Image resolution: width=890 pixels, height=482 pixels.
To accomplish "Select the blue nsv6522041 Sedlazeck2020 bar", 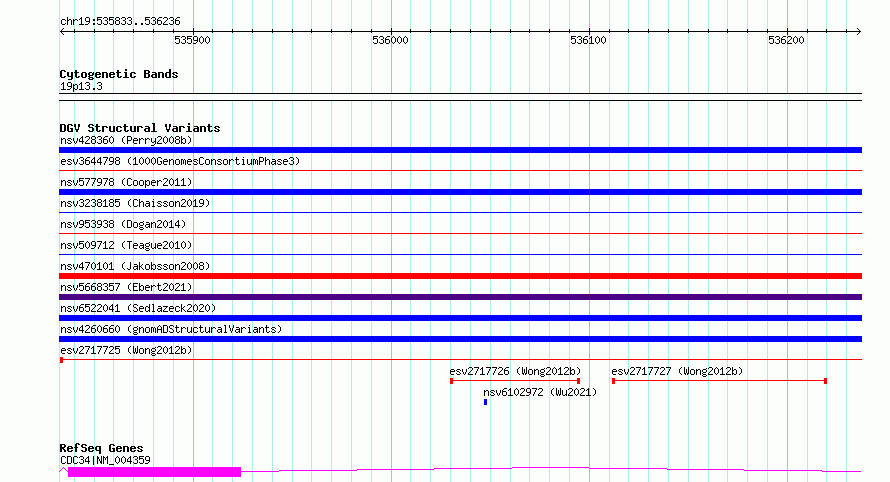I will (x=460, y=318).
